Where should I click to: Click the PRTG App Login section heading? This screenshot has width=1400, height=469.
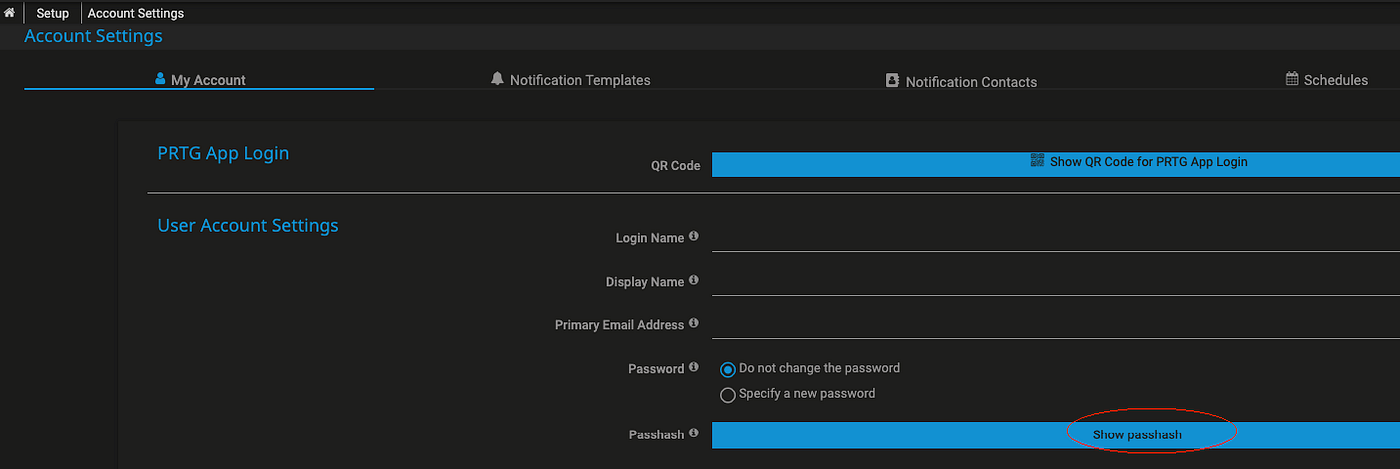223,153
